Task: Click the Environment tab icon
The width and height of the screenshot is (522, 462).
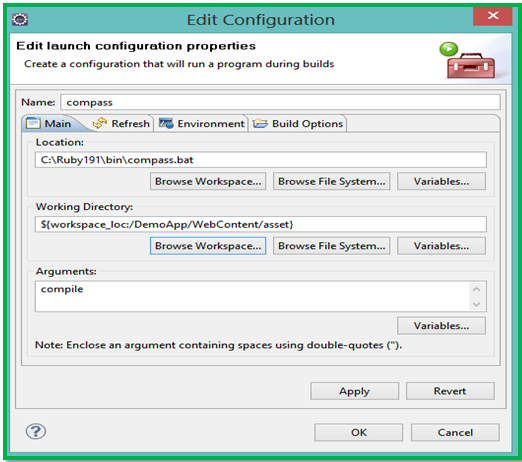Action: [x=166, y=123]
